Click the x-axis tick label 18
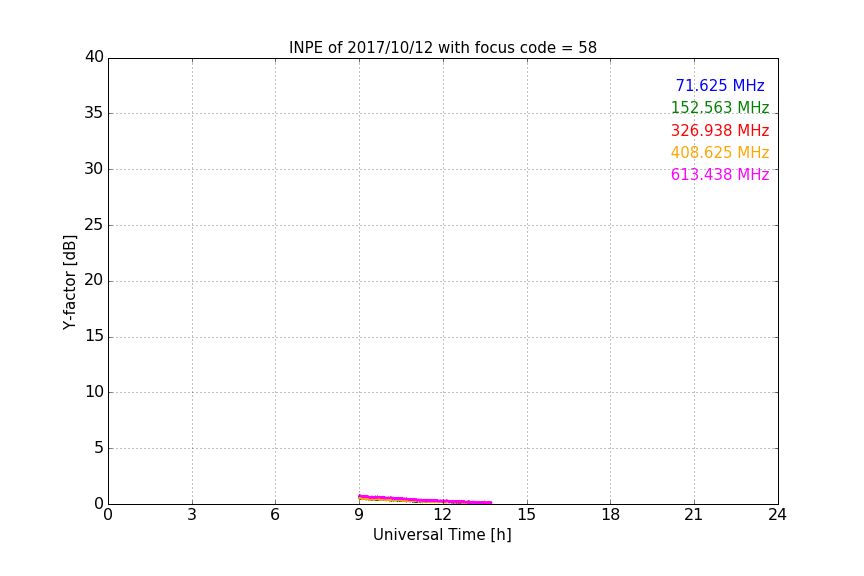864x576 pixels. pos(611,515)
